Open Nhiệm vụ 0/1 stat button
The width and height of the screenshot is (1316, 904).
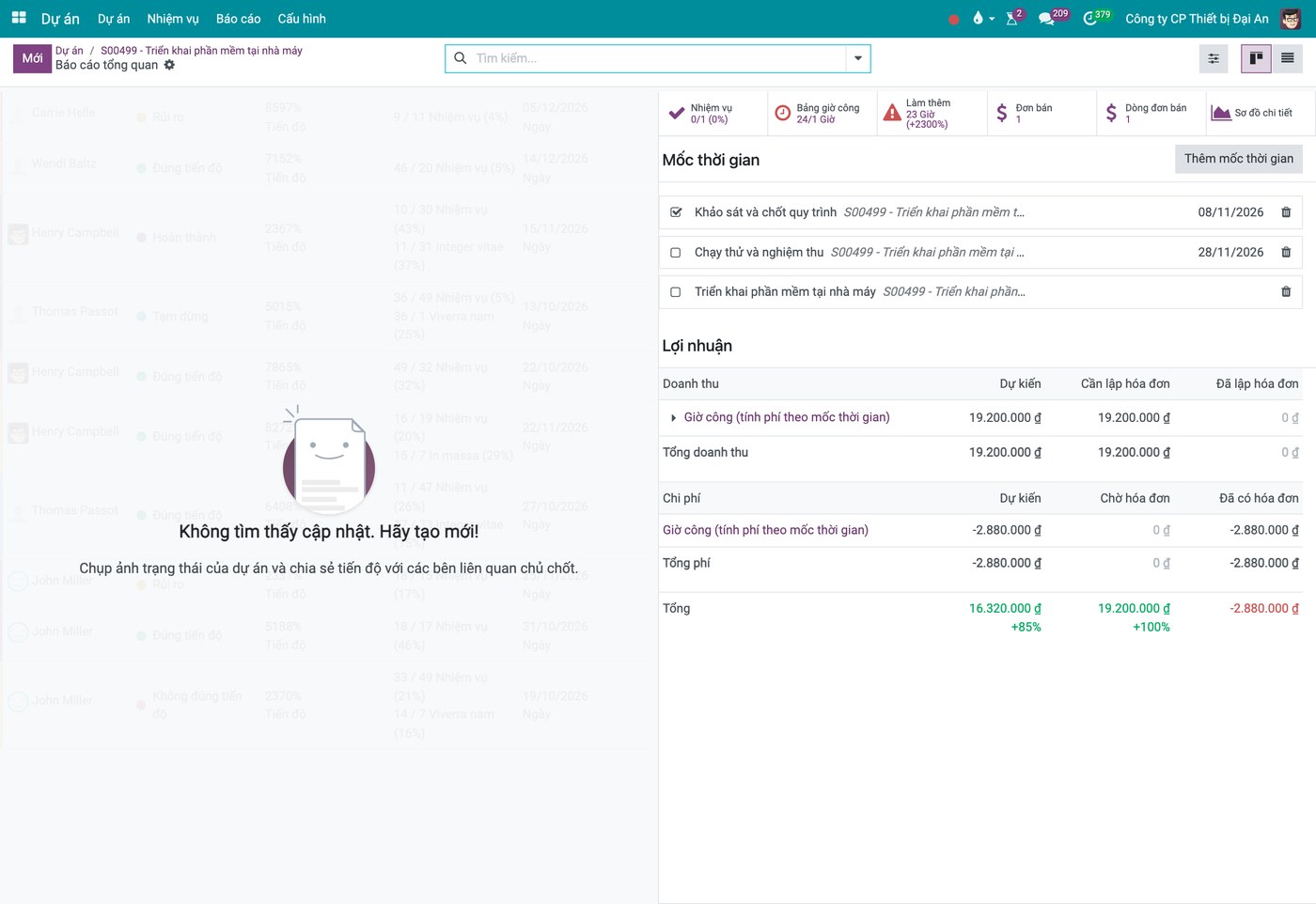[713, 114]
